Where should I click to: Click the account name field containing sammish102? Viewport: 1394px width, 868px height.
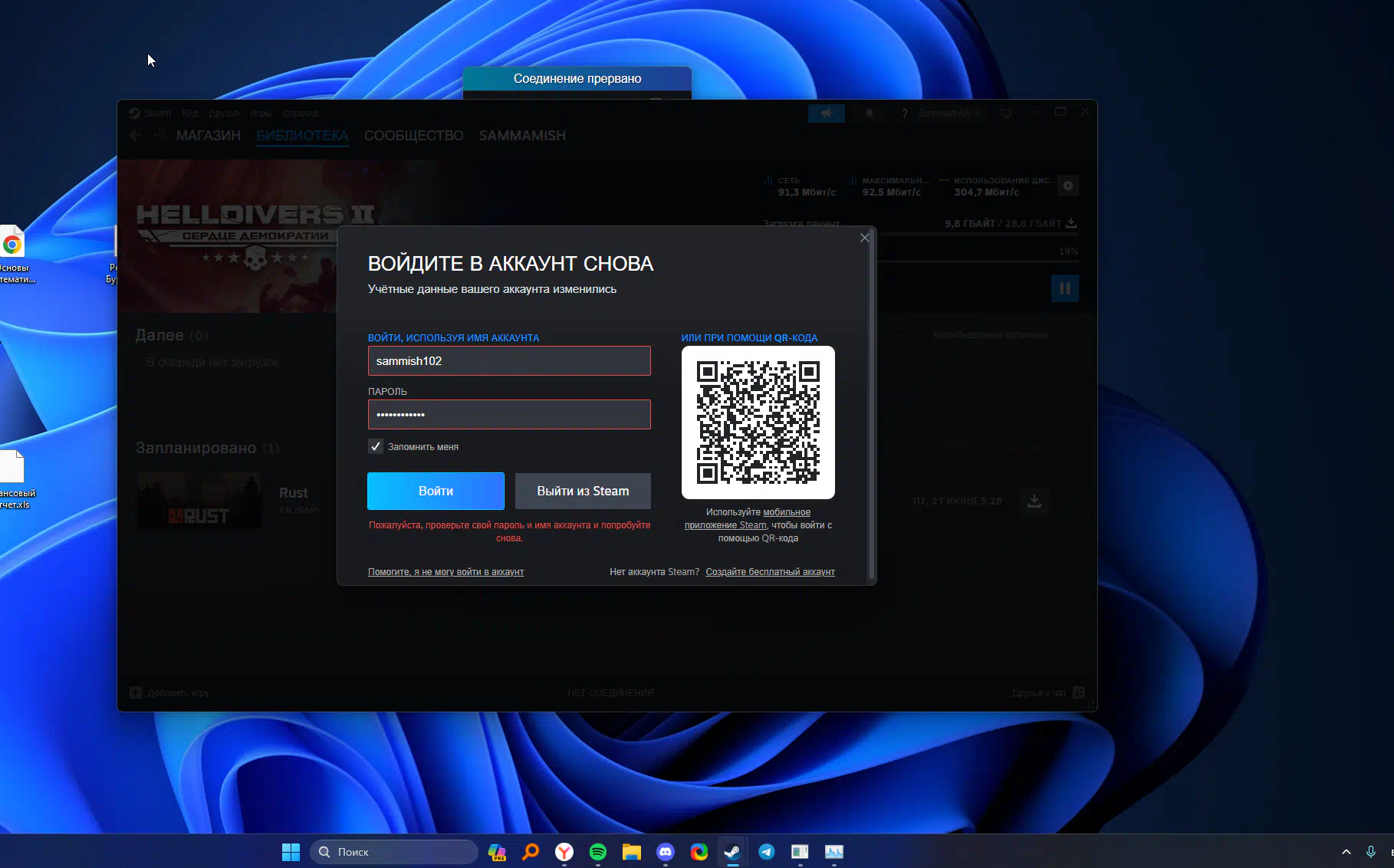pyautogui.click(x=509, y=361)
